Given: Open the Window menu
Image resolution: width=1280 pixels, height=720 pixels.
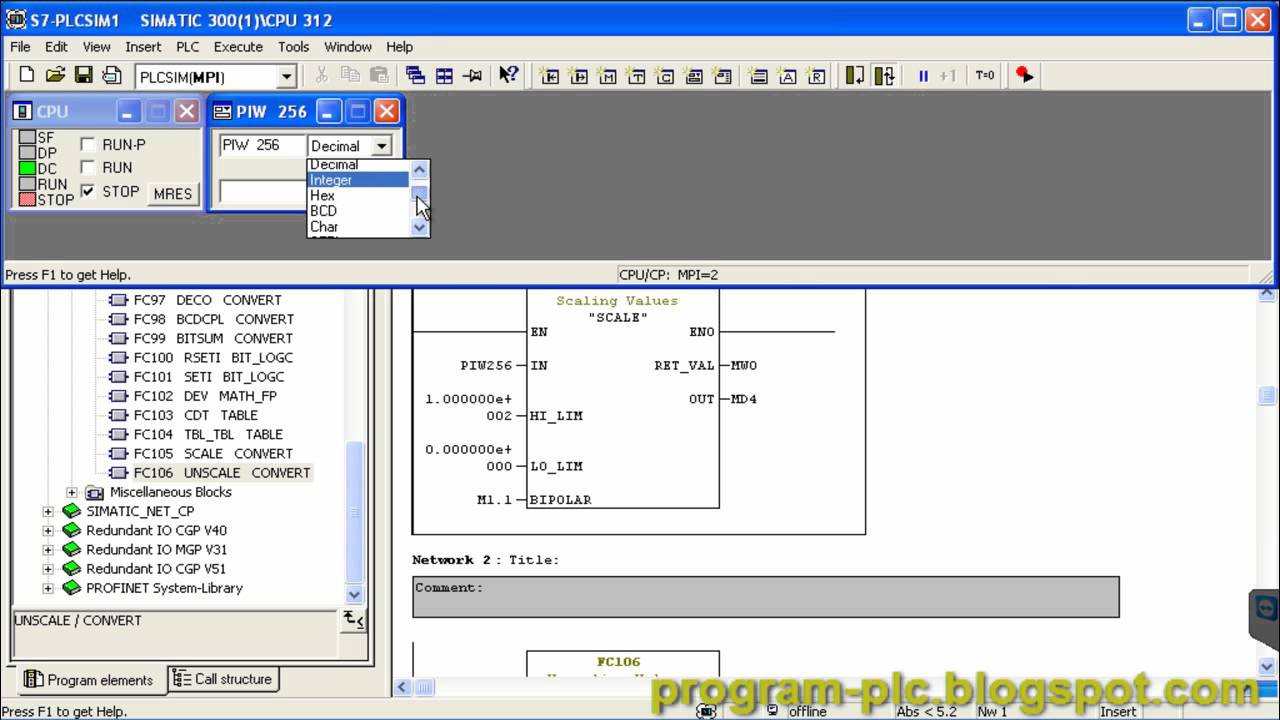Looking at the screenshot, I should [348, 46].
